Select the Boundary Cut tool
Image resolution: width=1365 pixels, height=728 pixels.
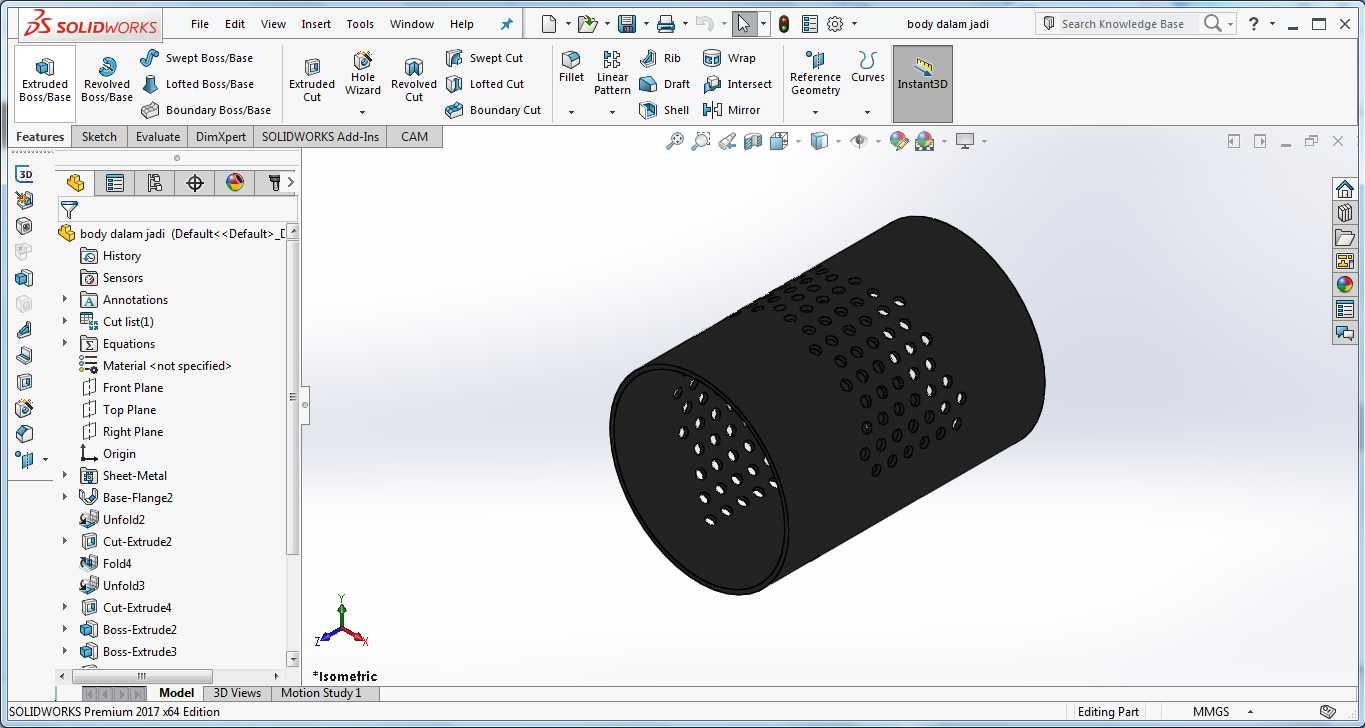[x=493, y=110]
